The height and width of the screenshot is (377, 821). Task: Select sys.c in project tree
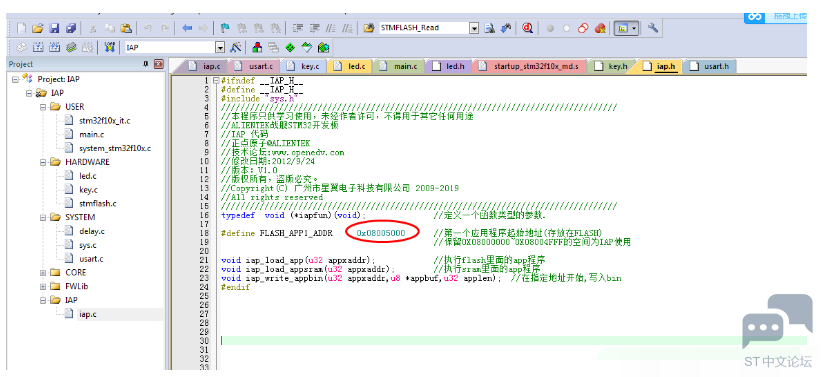(88, 245)
